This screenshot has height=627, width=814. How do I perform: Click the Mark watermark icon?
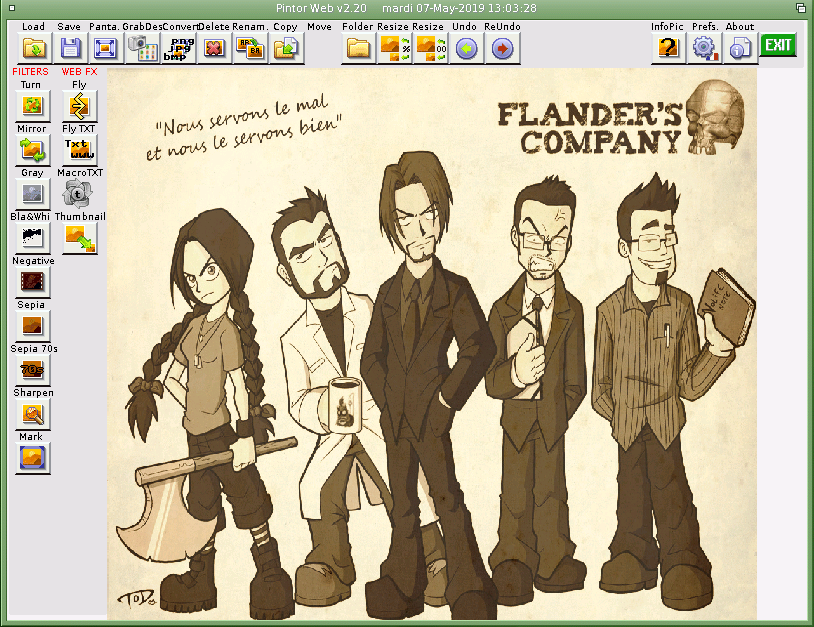click(32, 458)
